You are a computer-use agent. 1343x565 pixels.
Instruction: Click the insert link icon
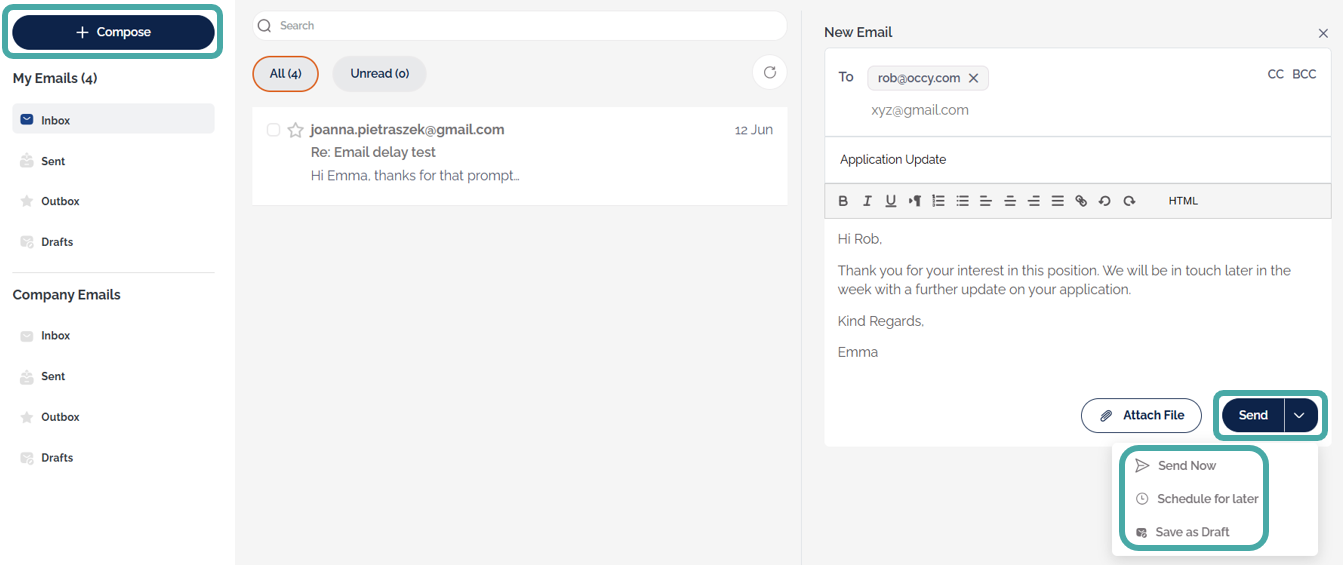(x=1081, y=201)
